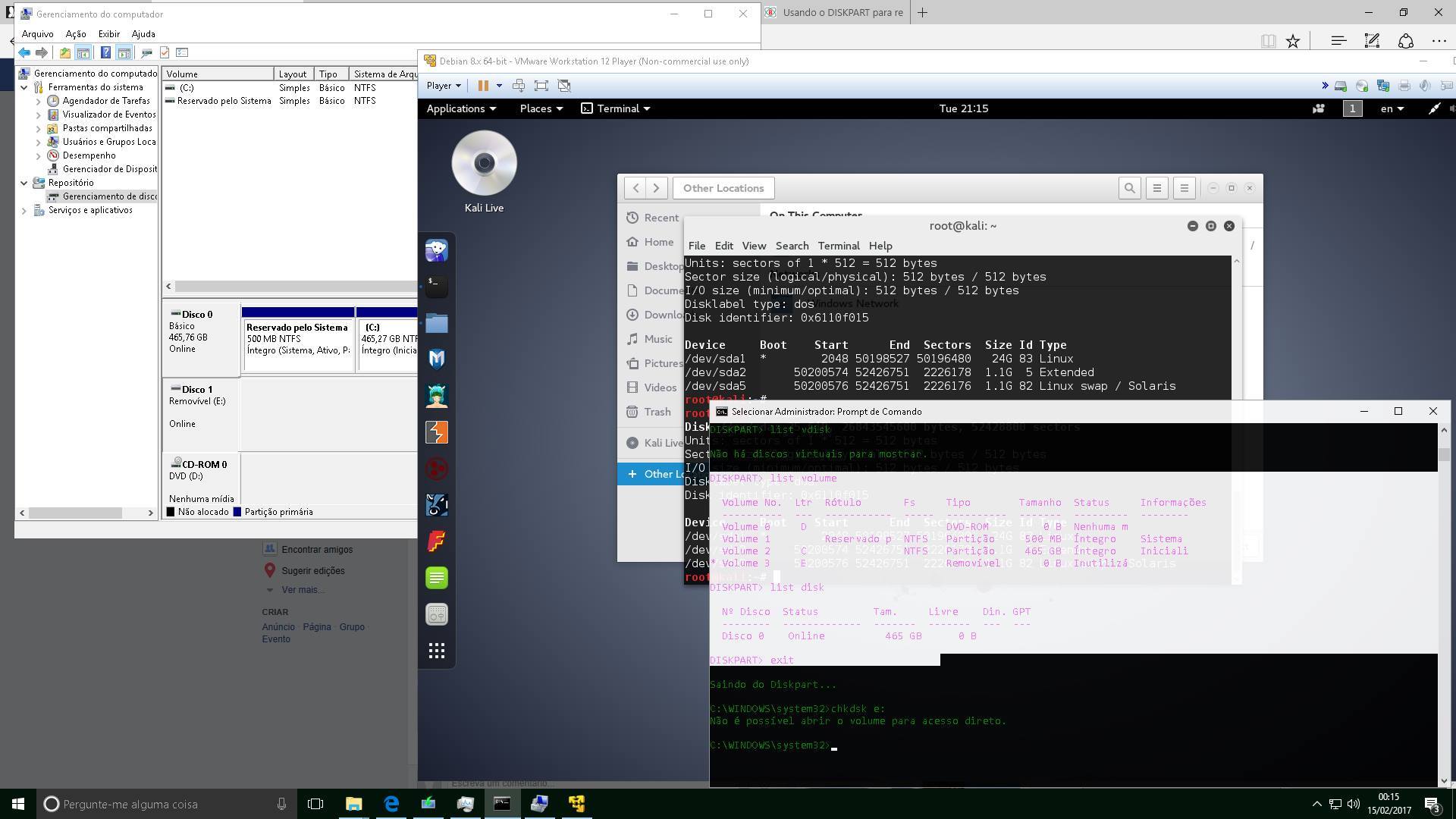Click the blue Help question mark toolbar icon

point(105,53)
